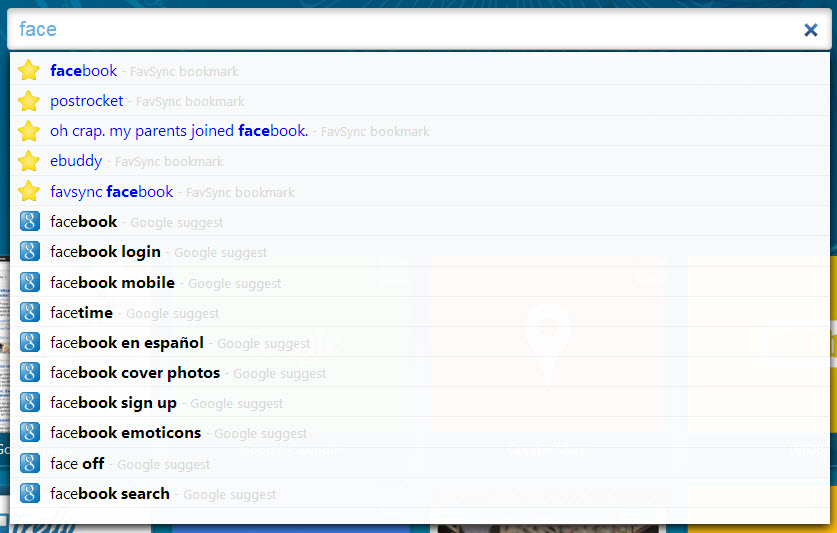Click Google icon next to facebook emoticons
Screen dimensions: 837x533
[29, 433]
